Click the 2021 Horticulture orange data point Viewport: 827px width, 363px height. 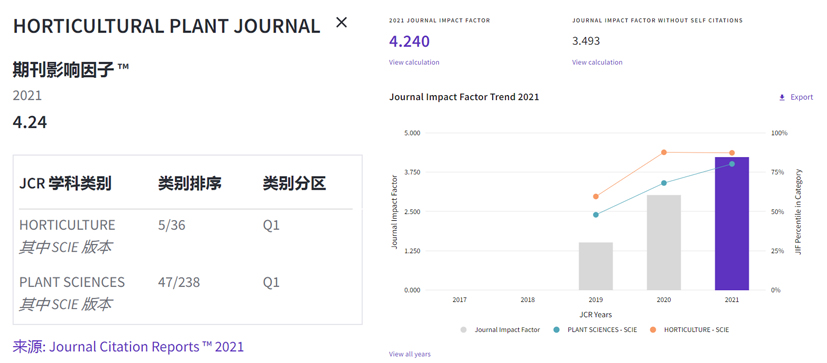pyautogui.click(x=732, y=153)
